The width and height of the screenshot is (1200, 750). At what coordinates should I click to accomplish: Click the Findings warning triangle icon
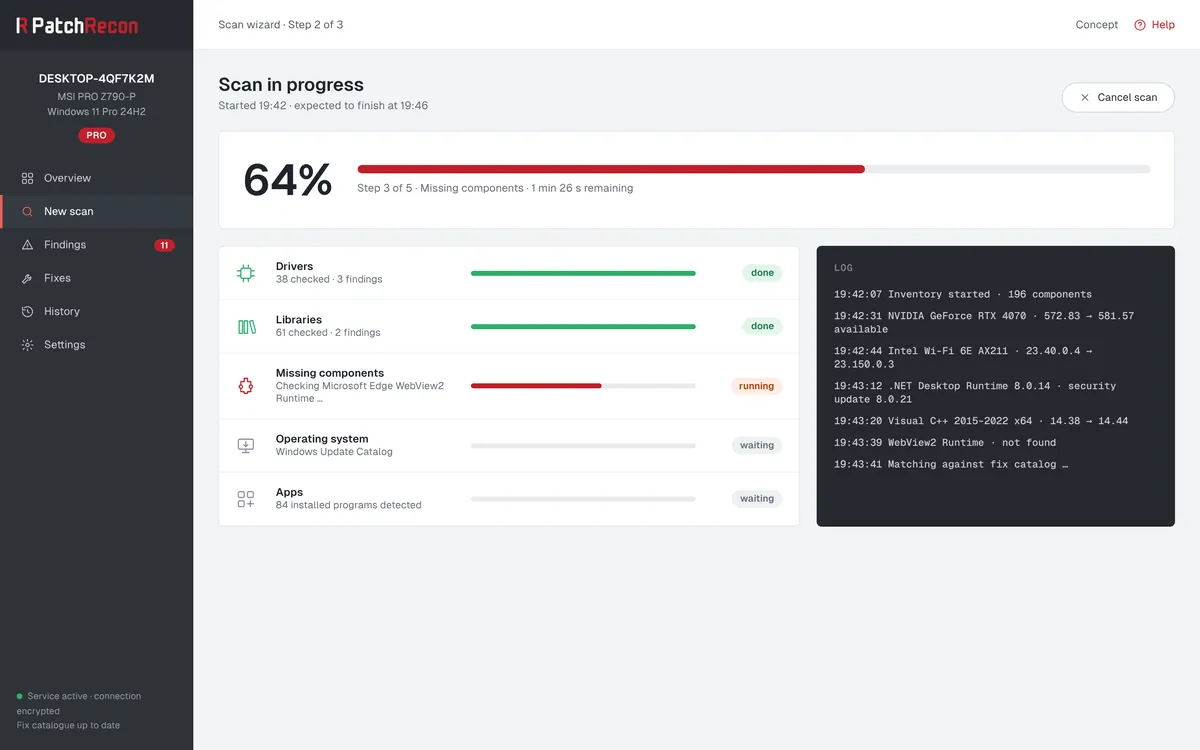pos(27,245)
